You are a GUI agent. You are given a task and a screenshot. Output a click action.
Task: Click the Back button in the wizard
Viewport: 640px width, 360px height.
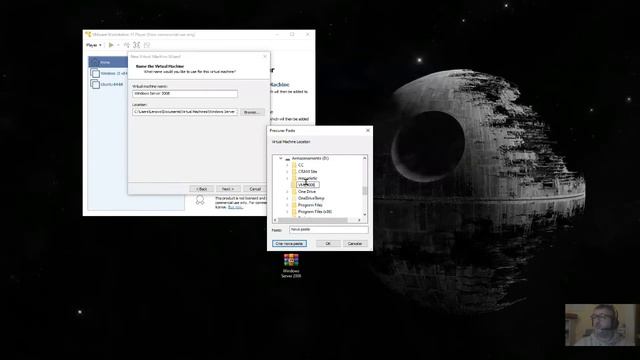tap(202, 189)
